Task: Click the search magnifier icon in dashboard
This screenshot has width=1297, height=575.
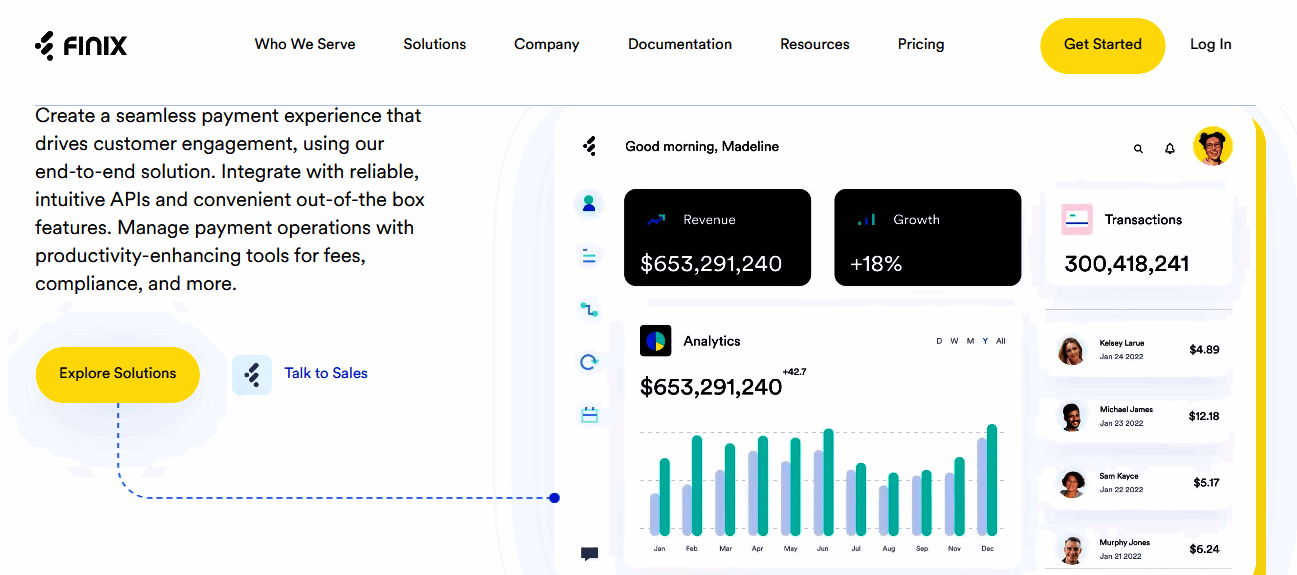Action: click(x=1138, y=149)
